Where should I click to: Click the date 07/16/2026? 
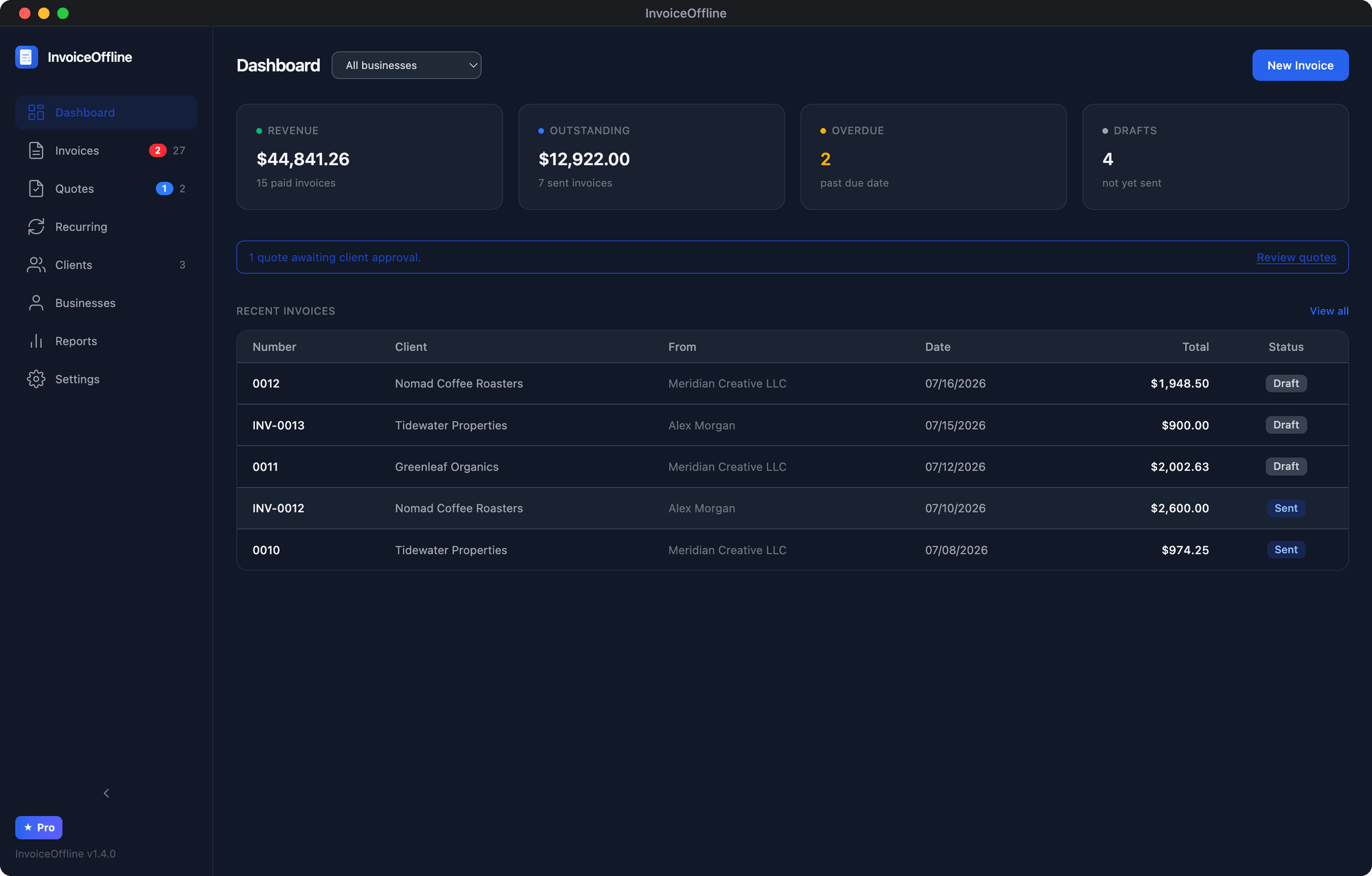point(956,383)
